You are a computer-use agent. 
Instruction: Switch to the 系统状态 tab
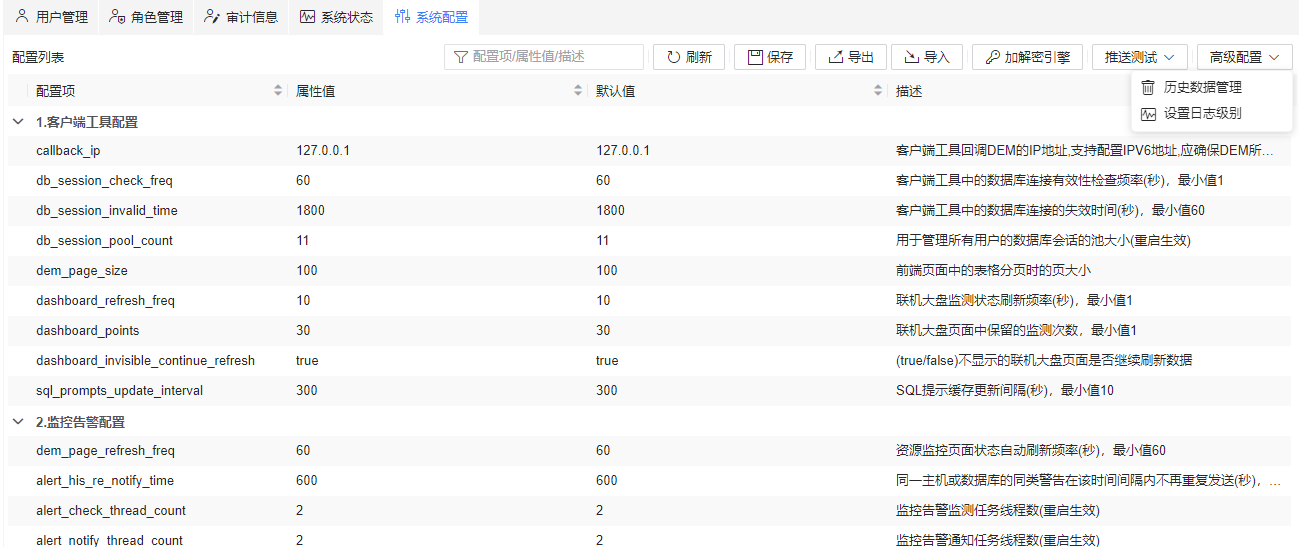[336, 17]
